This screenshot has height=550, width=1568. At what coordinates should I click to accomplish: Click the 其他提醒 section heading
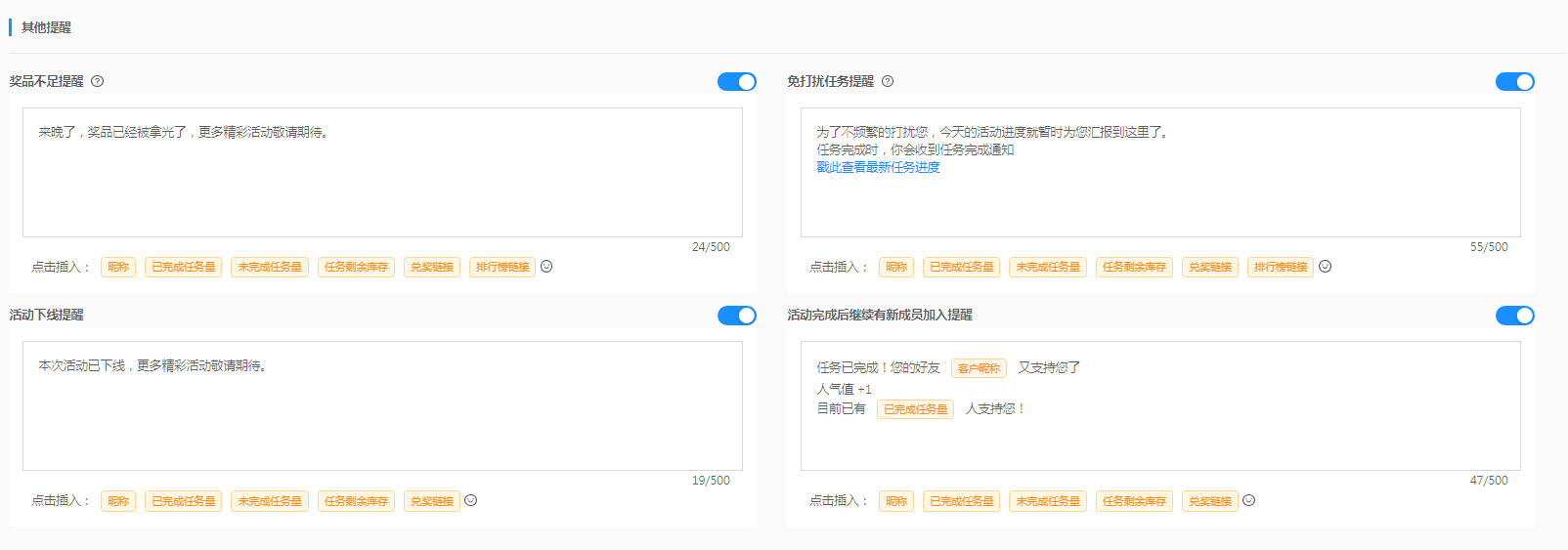46,27
